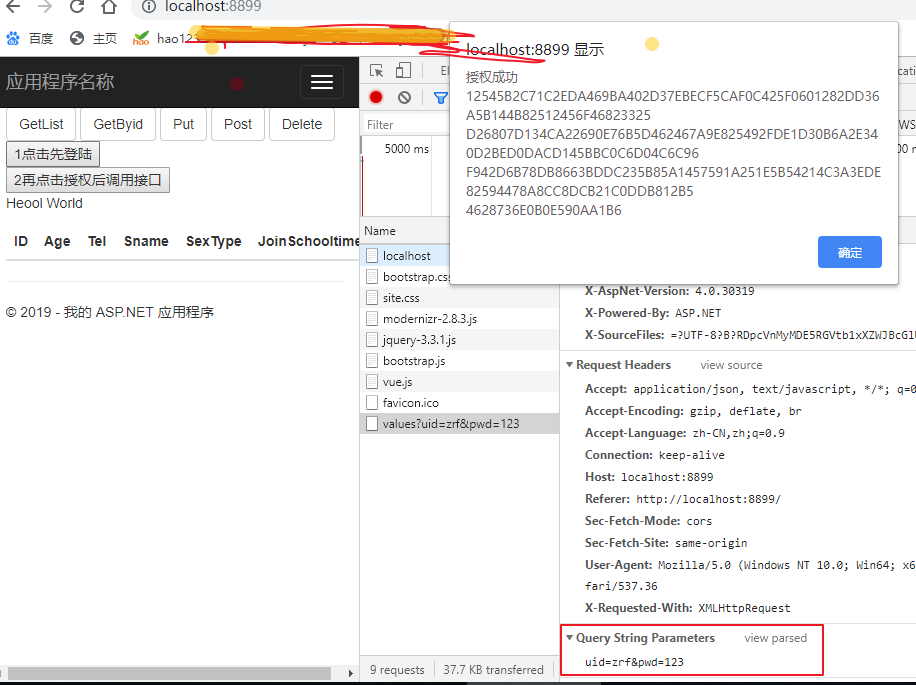This screenshot has height=685, width=916.
Task: Stop recording the network log
Action: click(x=376, y=97)
